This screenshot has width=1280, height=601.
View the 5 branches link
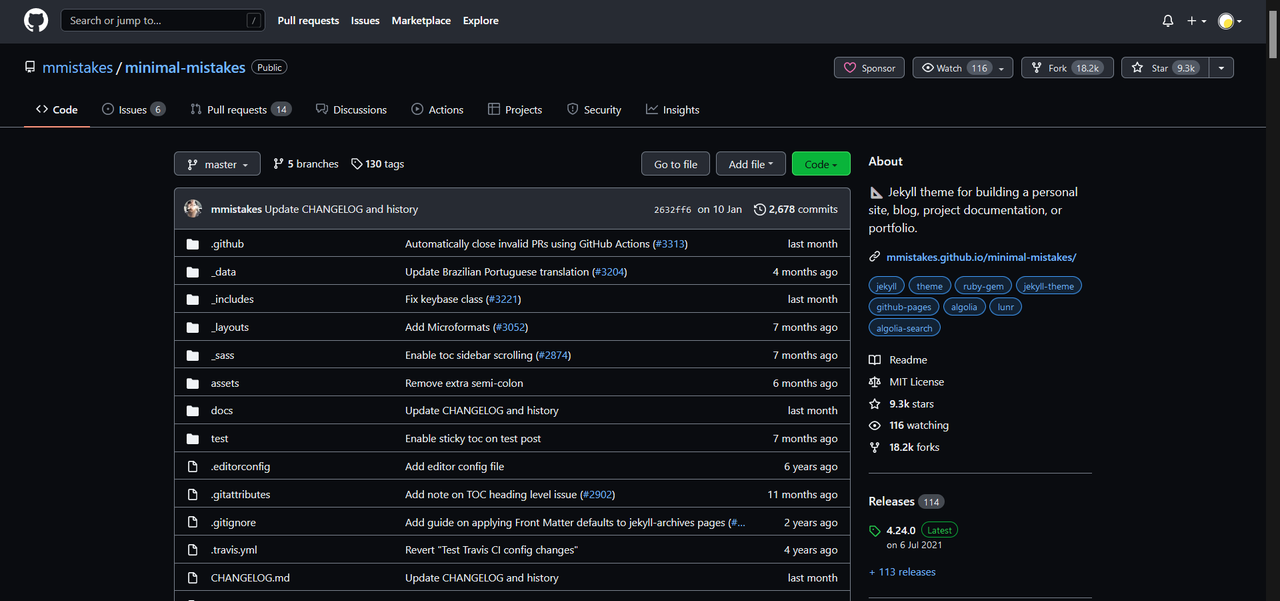306,164
